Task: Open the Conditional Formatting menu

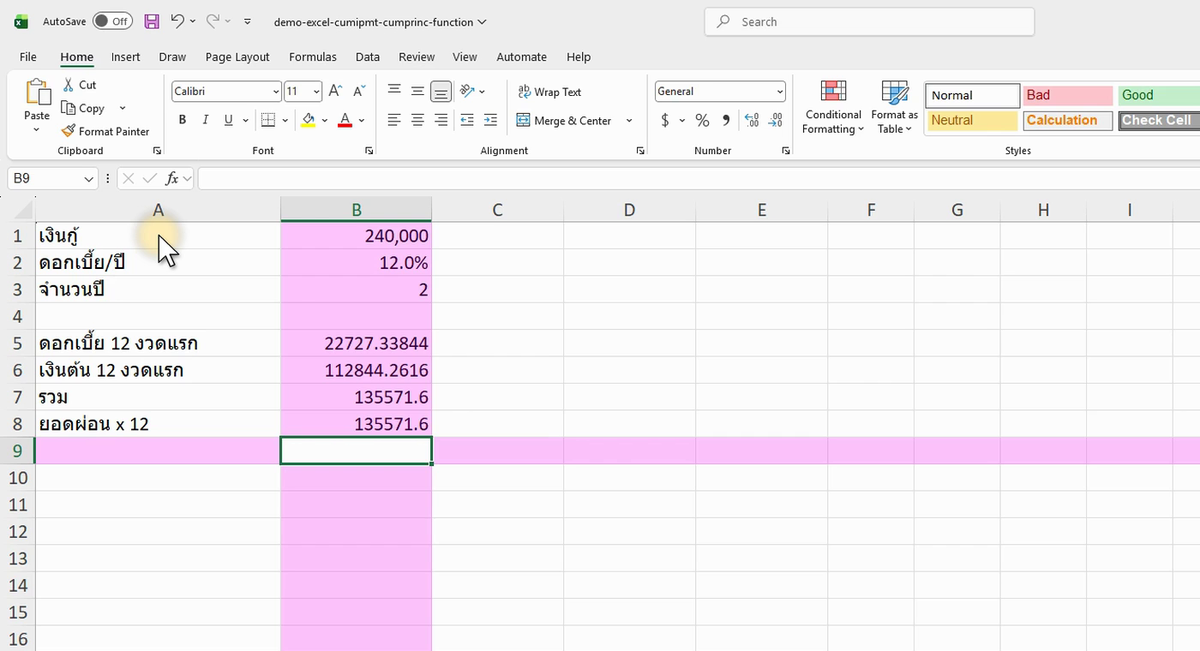Action: pos(833,107)
